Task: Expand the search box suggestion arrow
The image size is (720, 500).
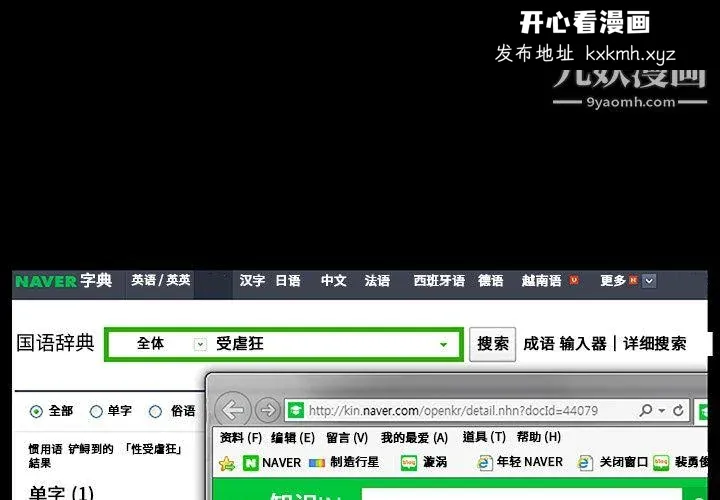Action: coord(444,344)
